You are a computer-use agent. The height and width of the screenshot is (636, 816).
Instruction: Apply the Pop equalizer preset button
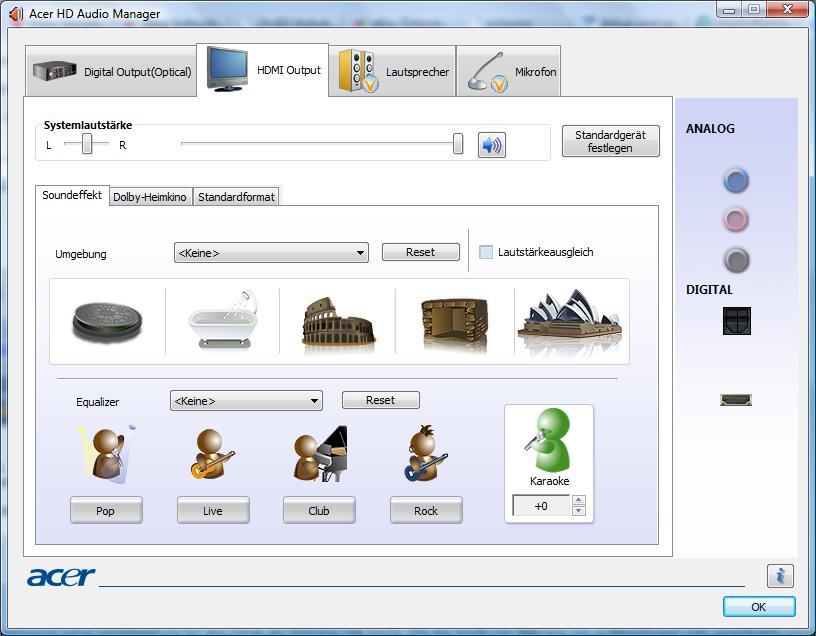click(106, 511)
